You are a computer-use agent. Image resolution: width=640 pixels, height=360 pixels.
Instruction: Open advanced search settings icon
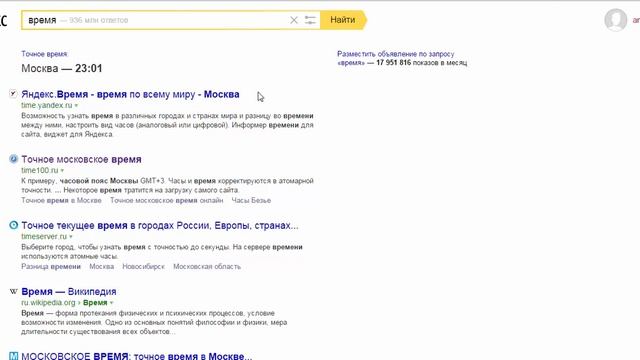coord(310,20)
